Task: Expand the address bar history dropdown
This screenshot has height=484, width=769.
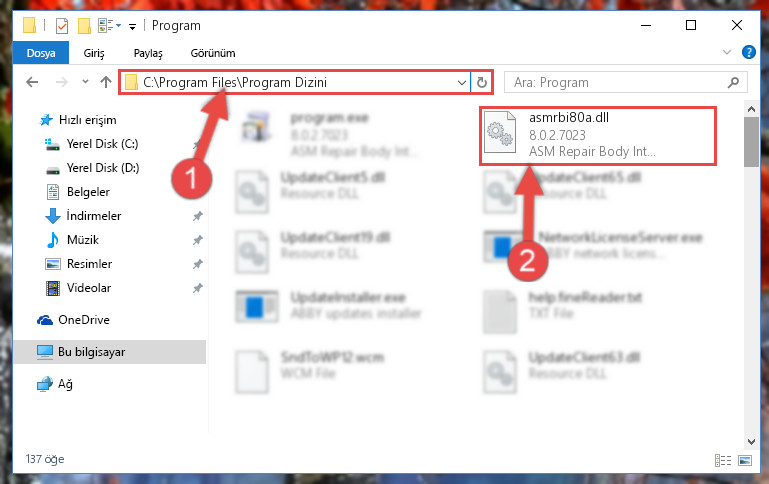Action: 461,82
